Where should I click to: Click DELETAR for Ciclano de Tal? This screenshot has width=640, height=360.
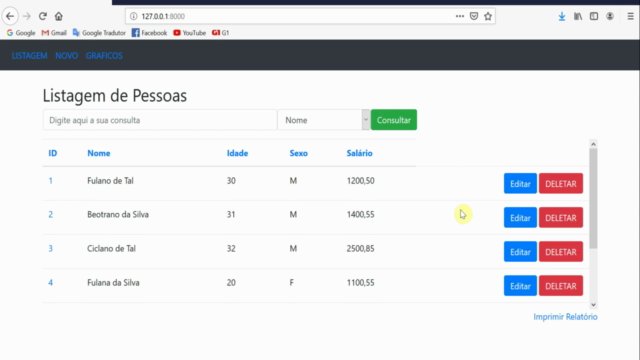click(561, 252)
